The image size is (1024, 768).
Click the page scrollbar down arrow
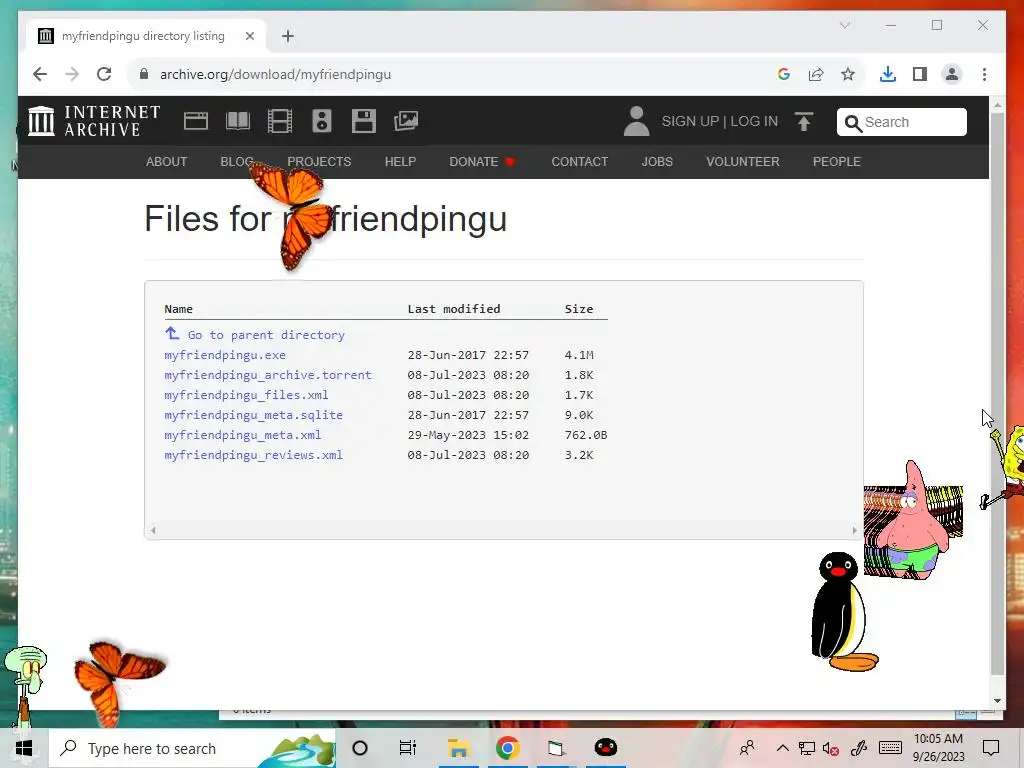click(x=997, y=700)
